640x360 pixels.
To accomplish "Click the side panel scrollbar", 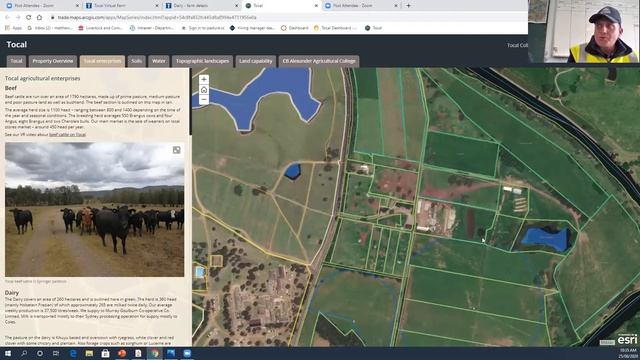I will (x=190, y=102).
